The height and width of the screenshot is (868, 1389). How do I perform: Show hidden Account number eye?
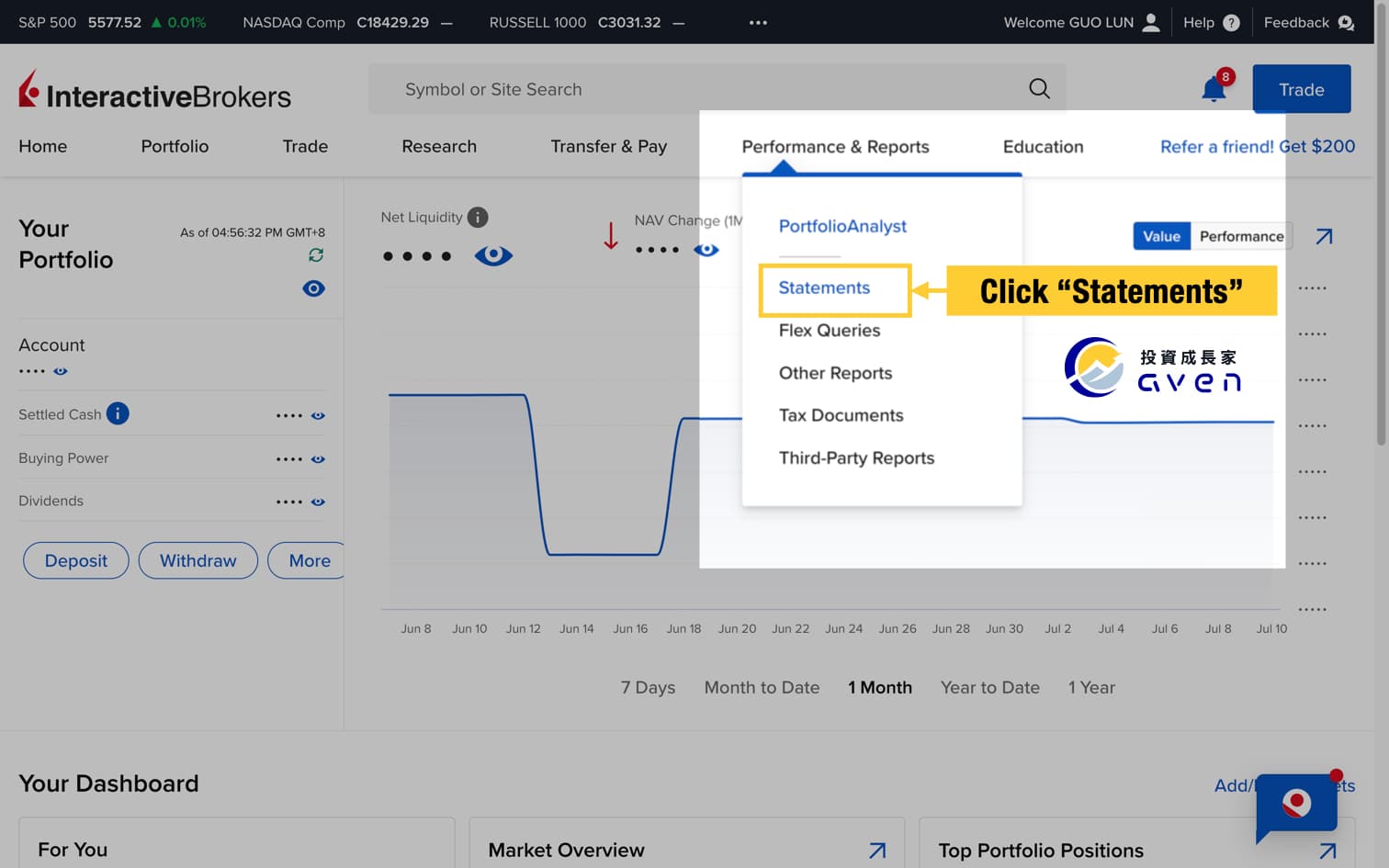(61, 371)
